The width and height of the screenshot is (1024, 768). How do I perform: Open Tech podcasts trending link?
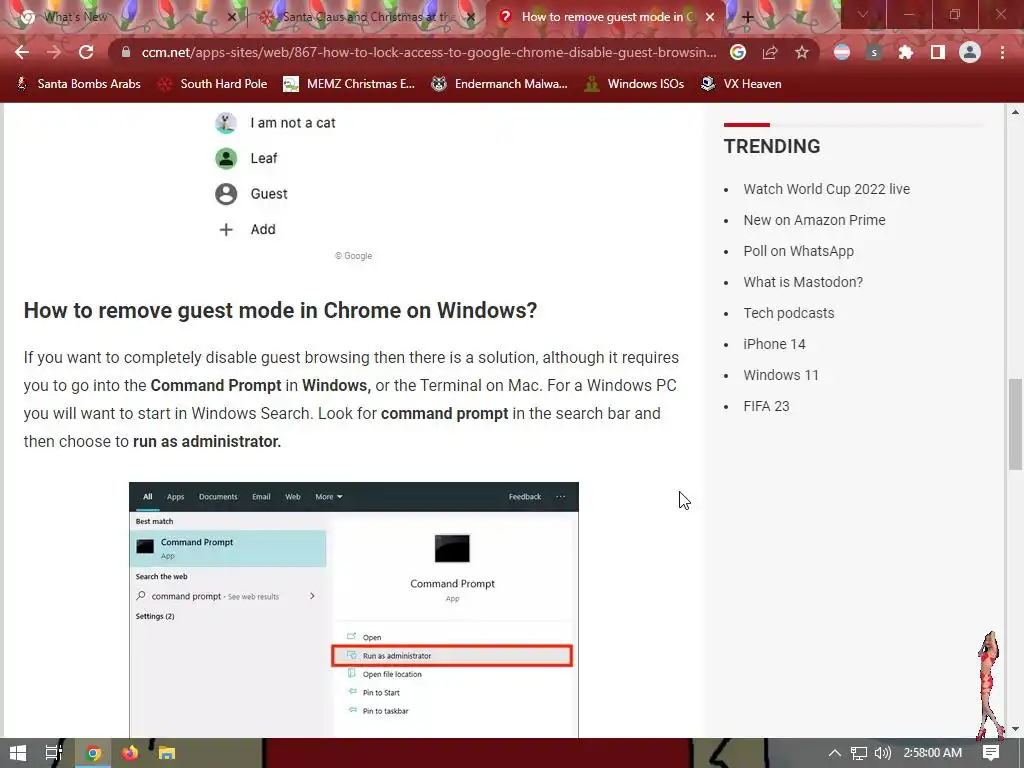[x=789, y=313]
